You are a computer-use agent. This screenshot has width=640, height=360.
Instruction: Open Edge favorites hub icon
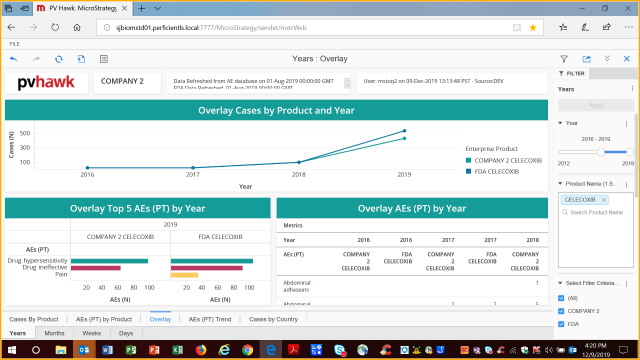(563, 27)
